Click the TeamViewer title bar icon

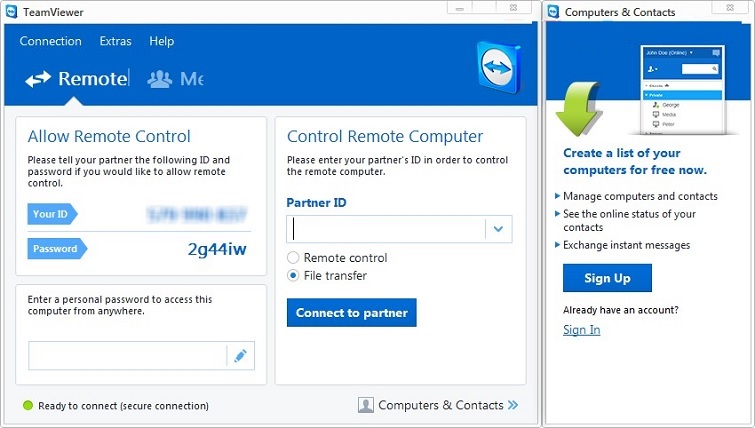pyautogui.click(x=12, y=12)
